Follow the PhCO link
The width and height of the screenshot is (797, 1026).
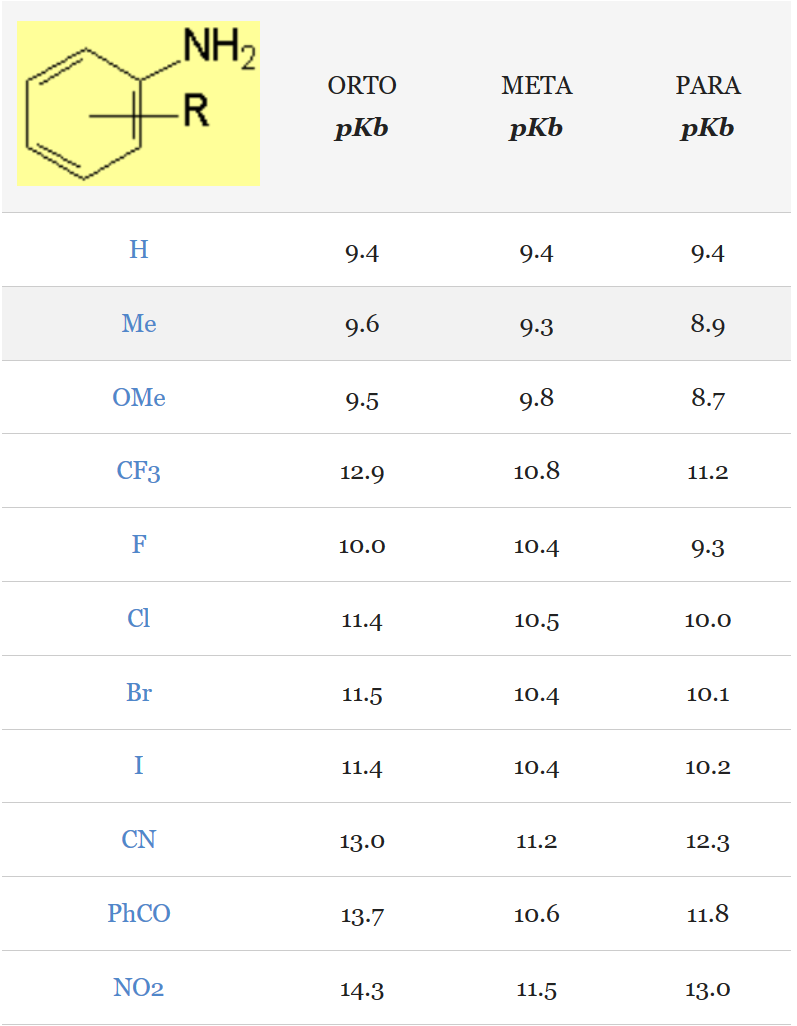[139, 913]
